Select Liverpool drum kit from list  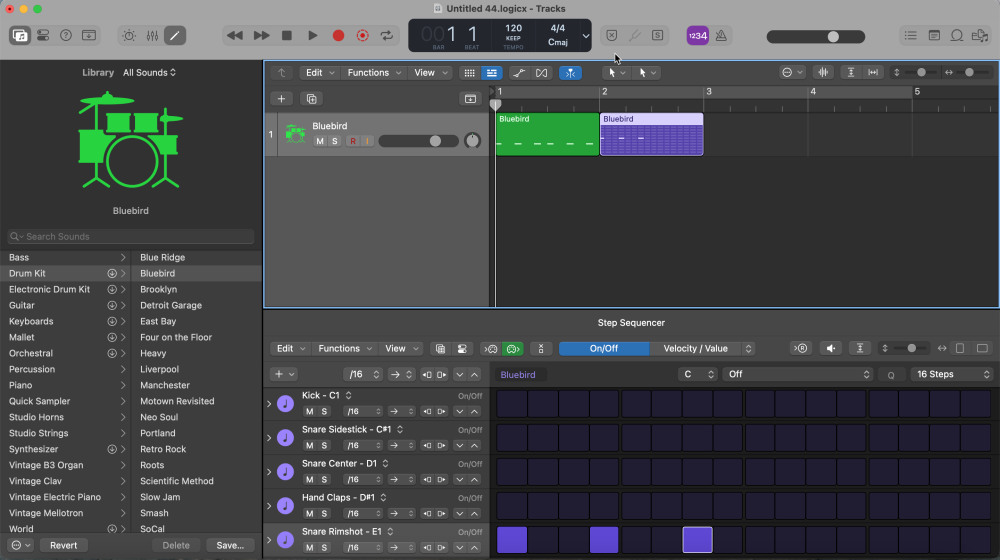[158, 369]
